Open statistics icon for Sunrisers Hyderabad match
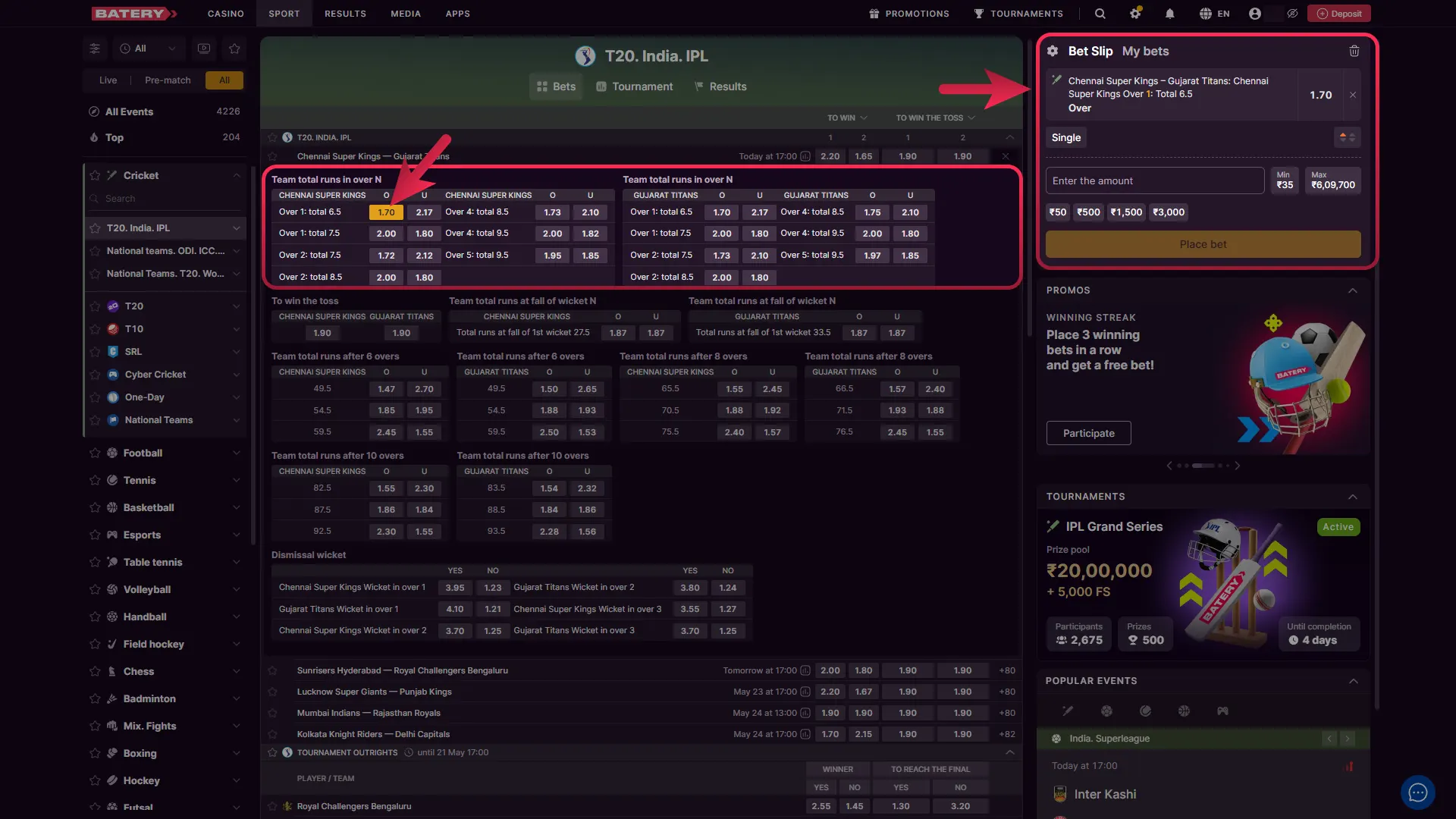Image resolution: width=1456 pixels, height=819 pixels. 805,670
